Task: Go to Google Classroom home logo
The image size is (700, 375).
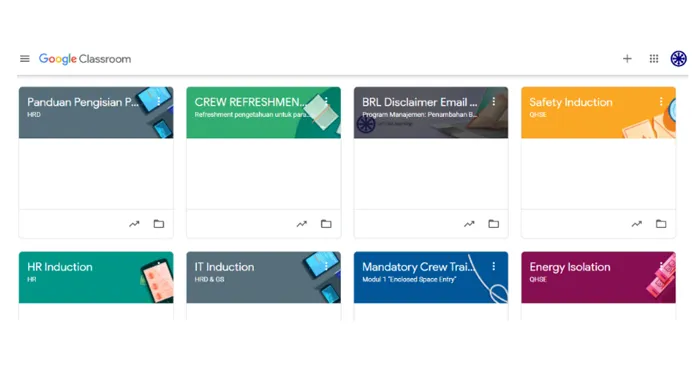Action: [x=85, y=59]
